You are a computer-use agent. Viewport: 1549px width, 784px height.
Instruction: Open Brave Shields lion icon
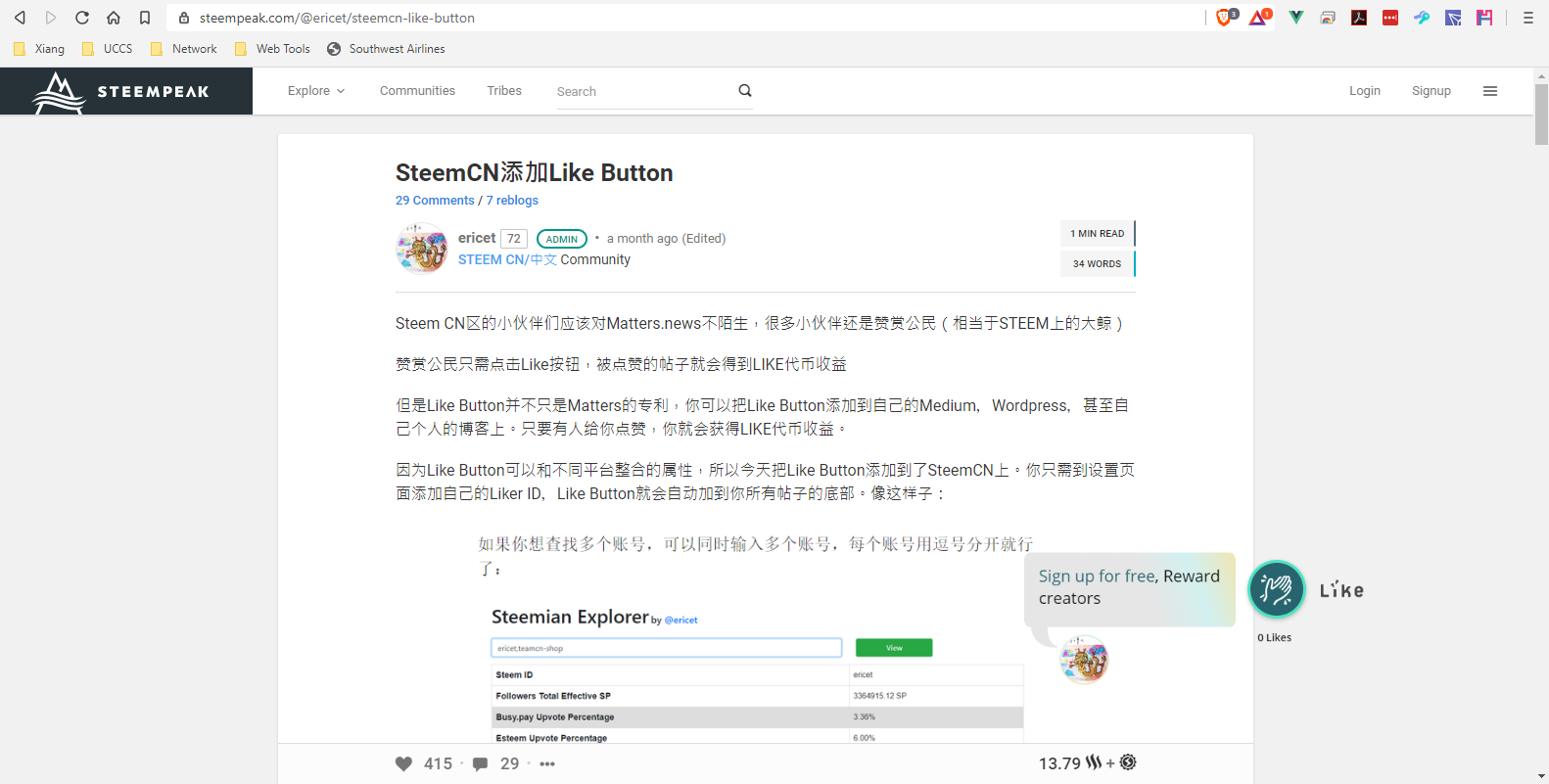click(1225, 17)
